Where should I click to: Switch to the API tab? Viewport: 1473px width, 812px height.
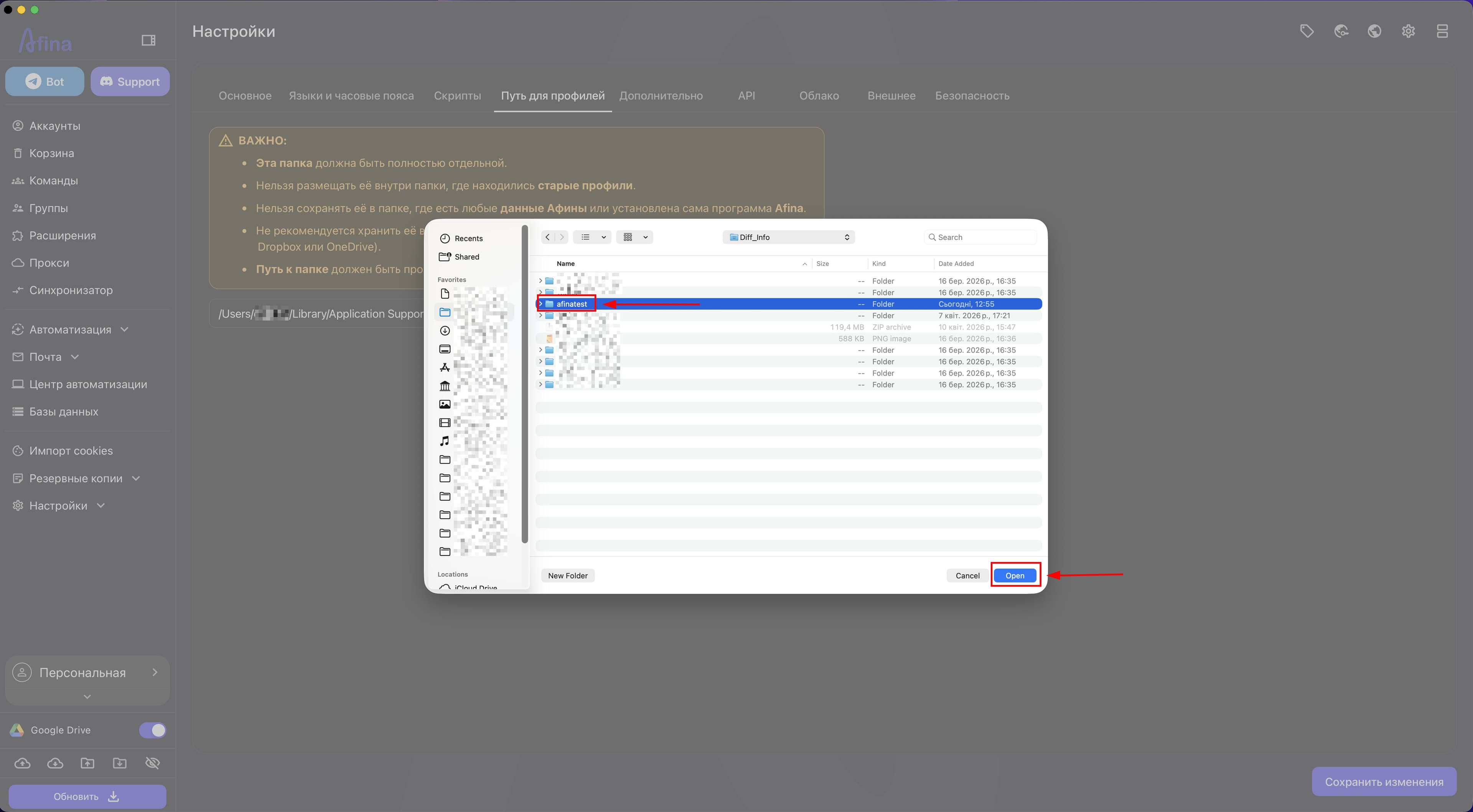(746, 96)
